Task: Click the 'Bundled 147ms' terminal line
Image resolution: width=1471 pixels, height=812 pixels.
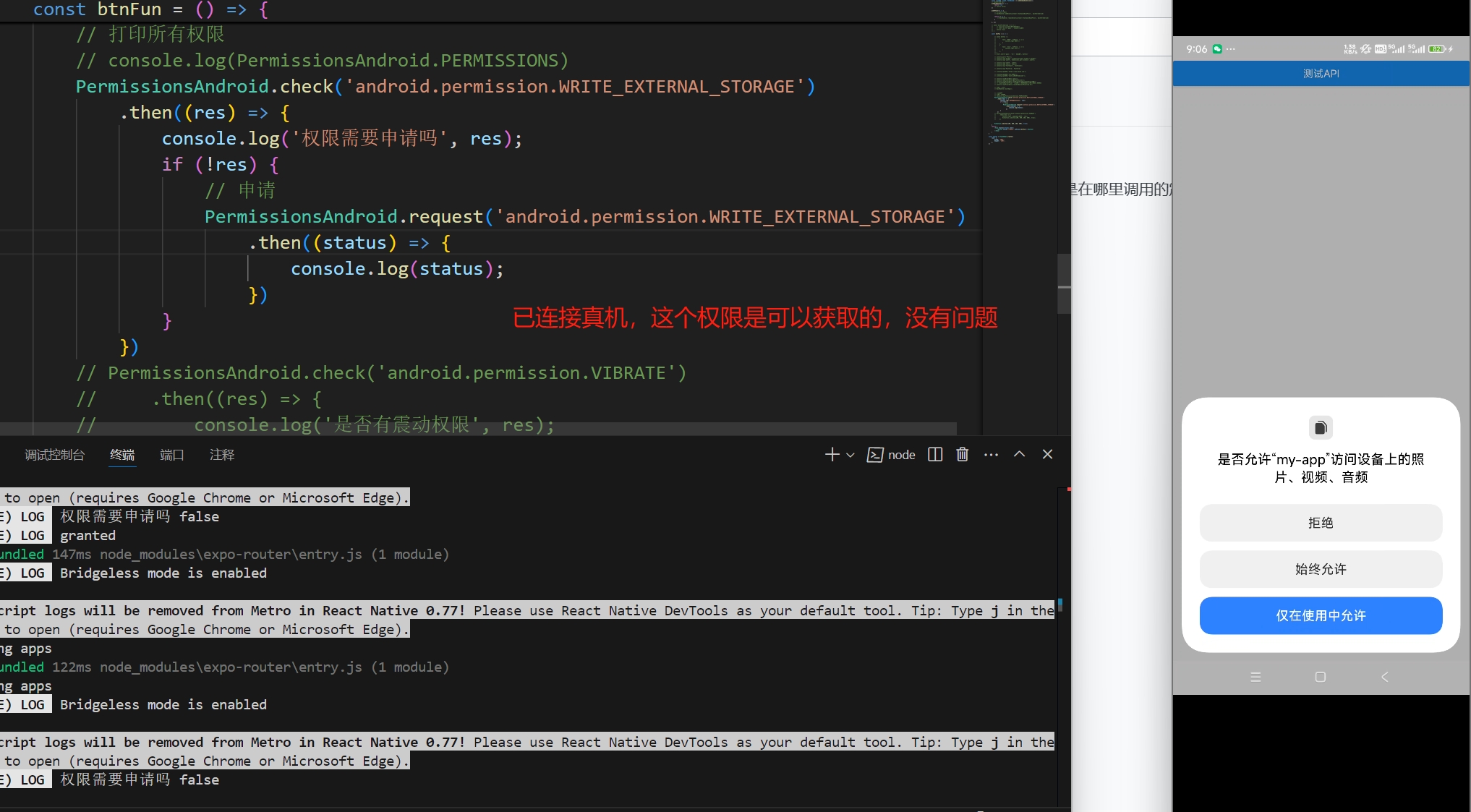Action: coord(224,555)
